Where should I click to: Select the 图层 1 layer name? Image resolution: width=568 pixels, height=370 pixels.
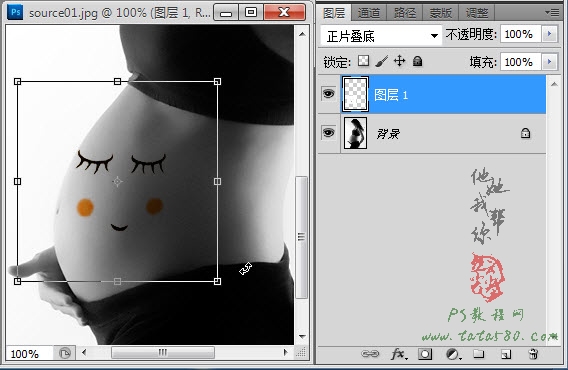tap(391, 95)
